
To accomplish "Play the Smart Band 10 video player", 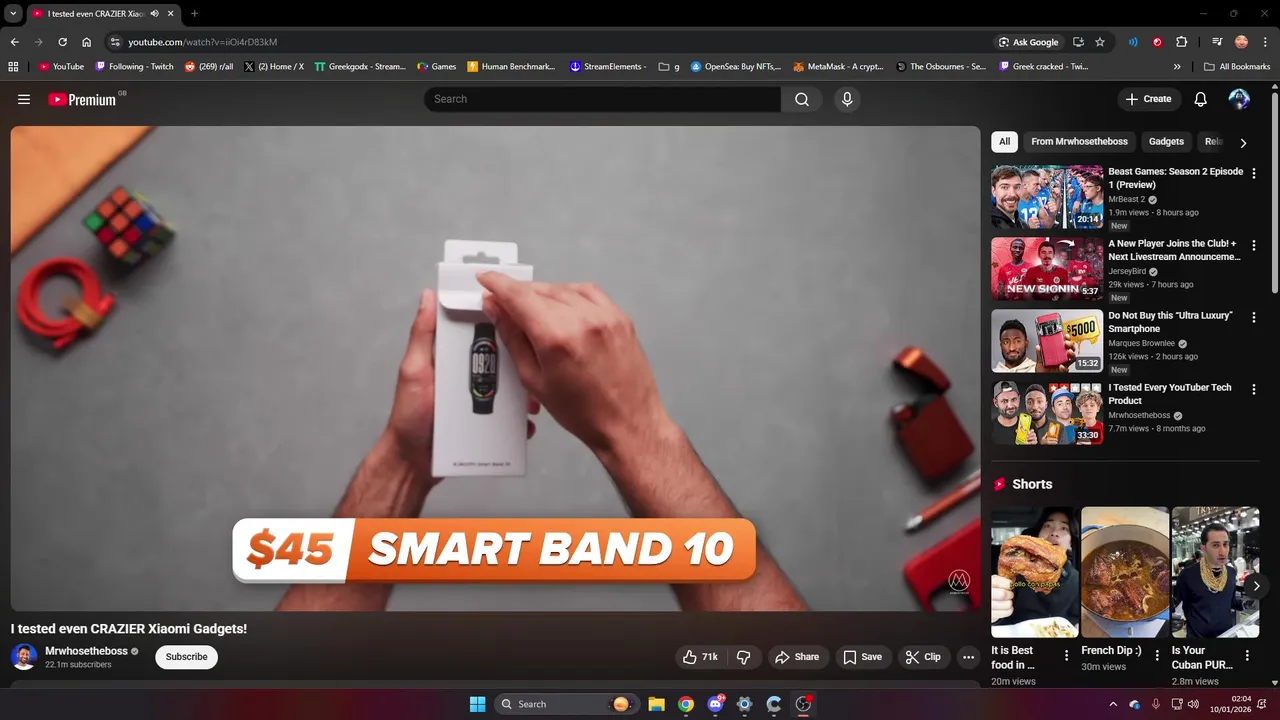I will click(x=495, y=368).
